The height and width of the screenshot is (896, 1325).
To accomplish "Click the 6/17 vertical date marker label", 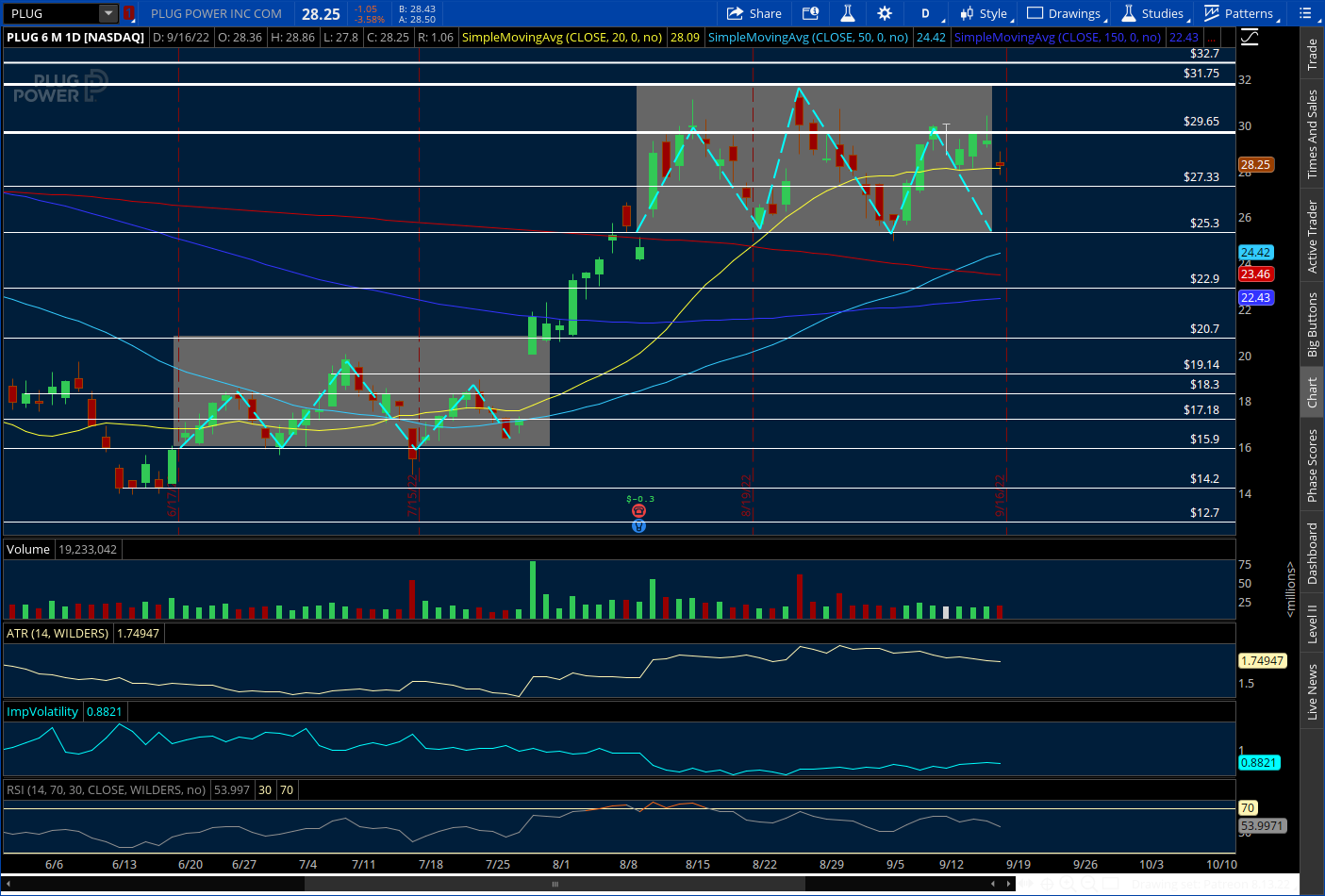I will (x=172, y=502).
